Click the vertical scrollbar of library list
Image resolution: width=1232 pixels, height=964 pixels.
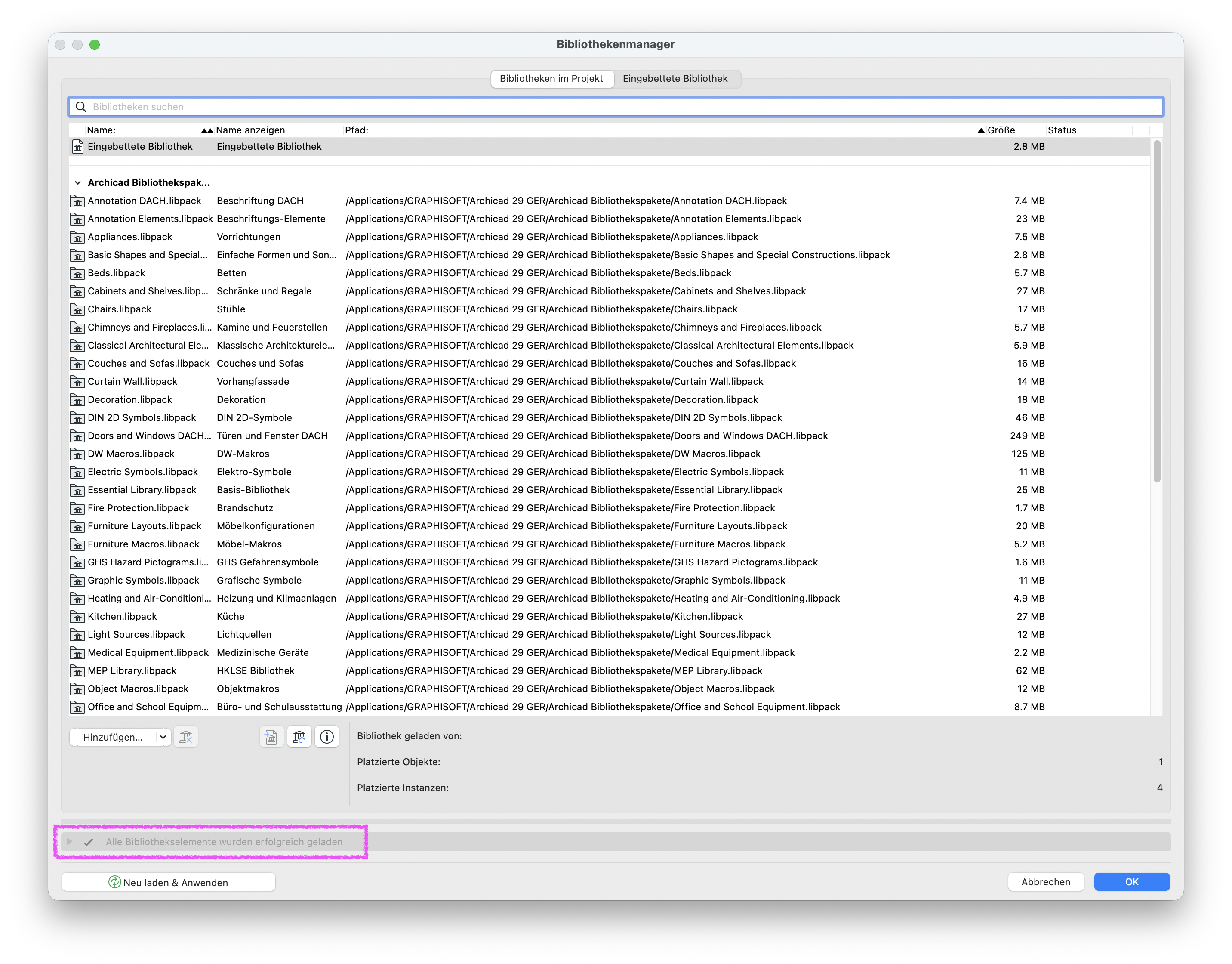[x=1156, y=311]
